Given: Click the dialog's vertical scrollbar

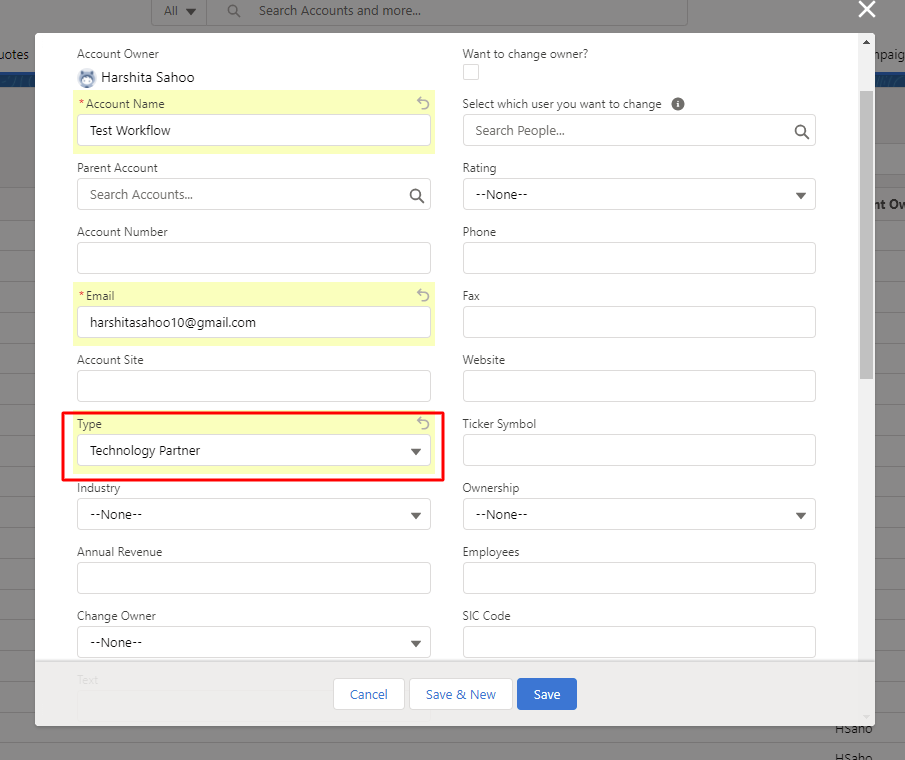Looking at the screenshot, I should point(866,235).
